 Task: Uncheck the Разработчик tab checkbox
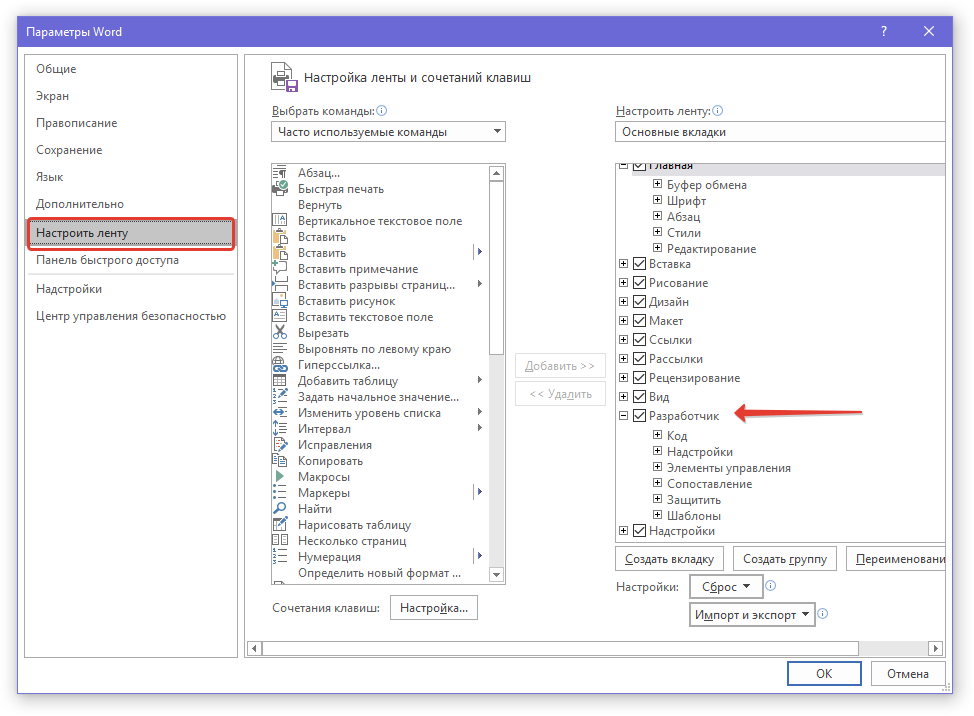coord(640,416)
